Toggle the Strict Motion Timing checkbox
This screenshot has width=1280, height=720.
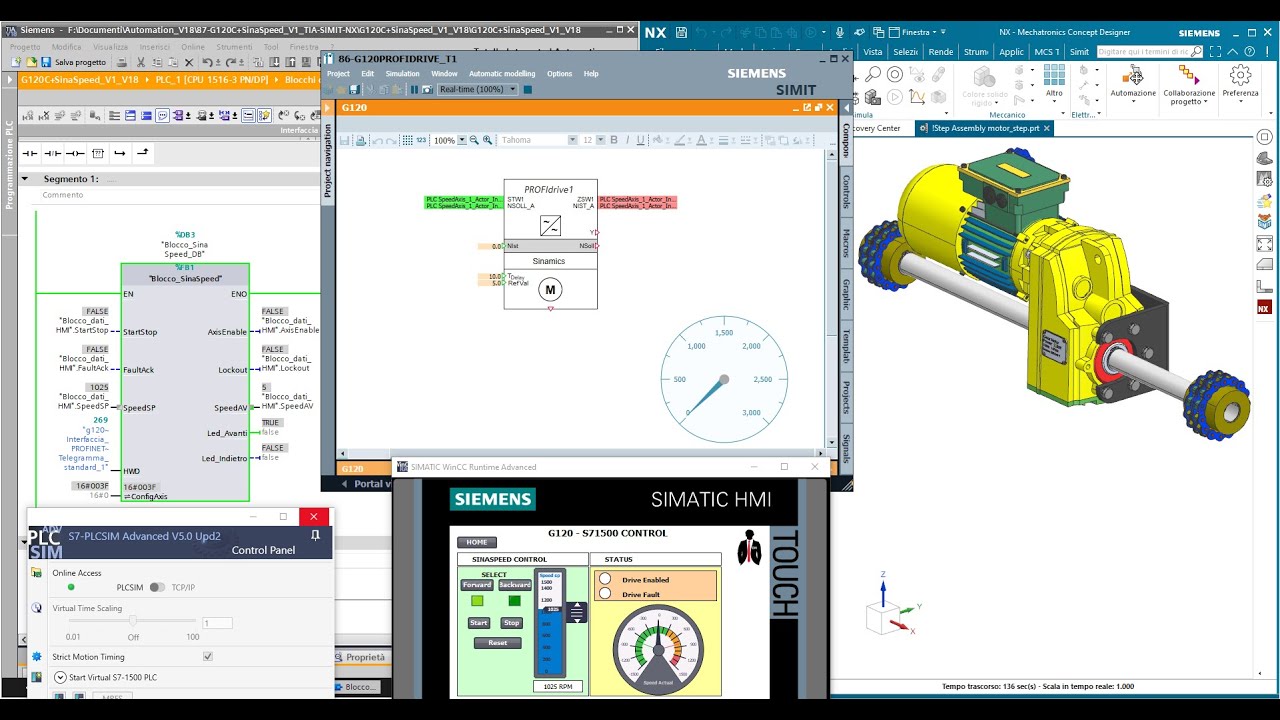(x=208, y=657)
